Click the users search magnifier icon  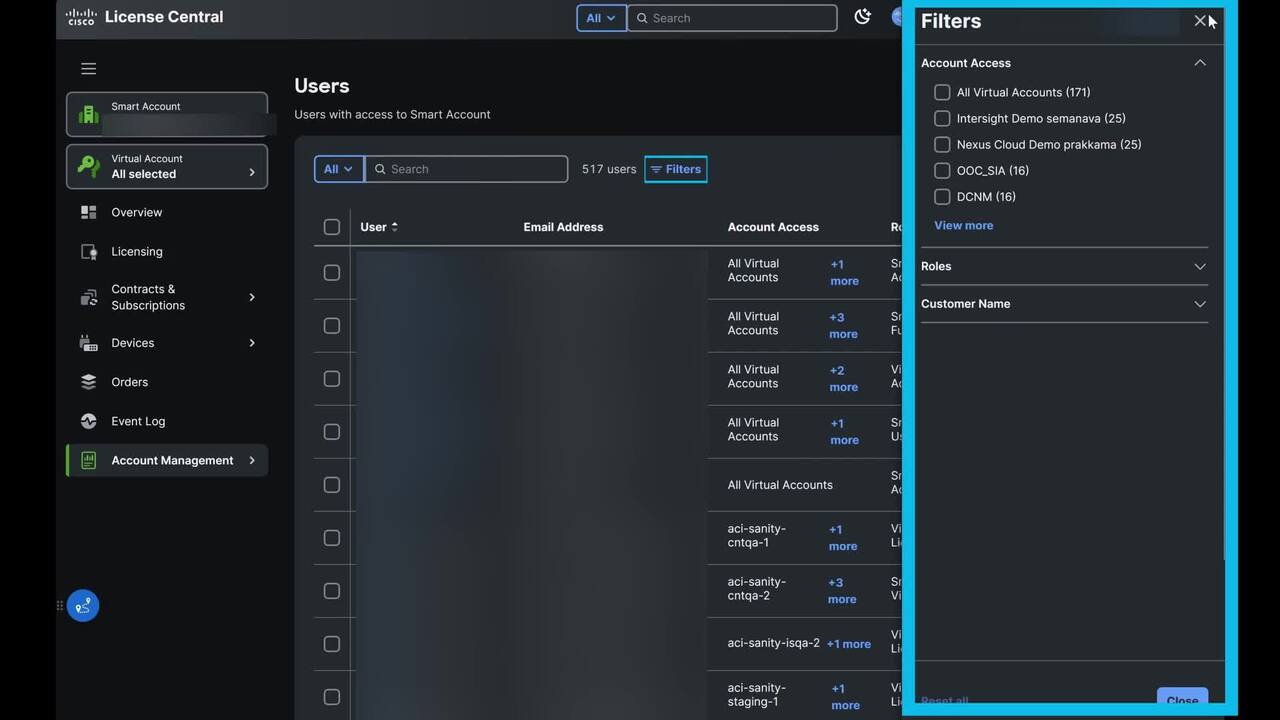click(x=380, y=169)
